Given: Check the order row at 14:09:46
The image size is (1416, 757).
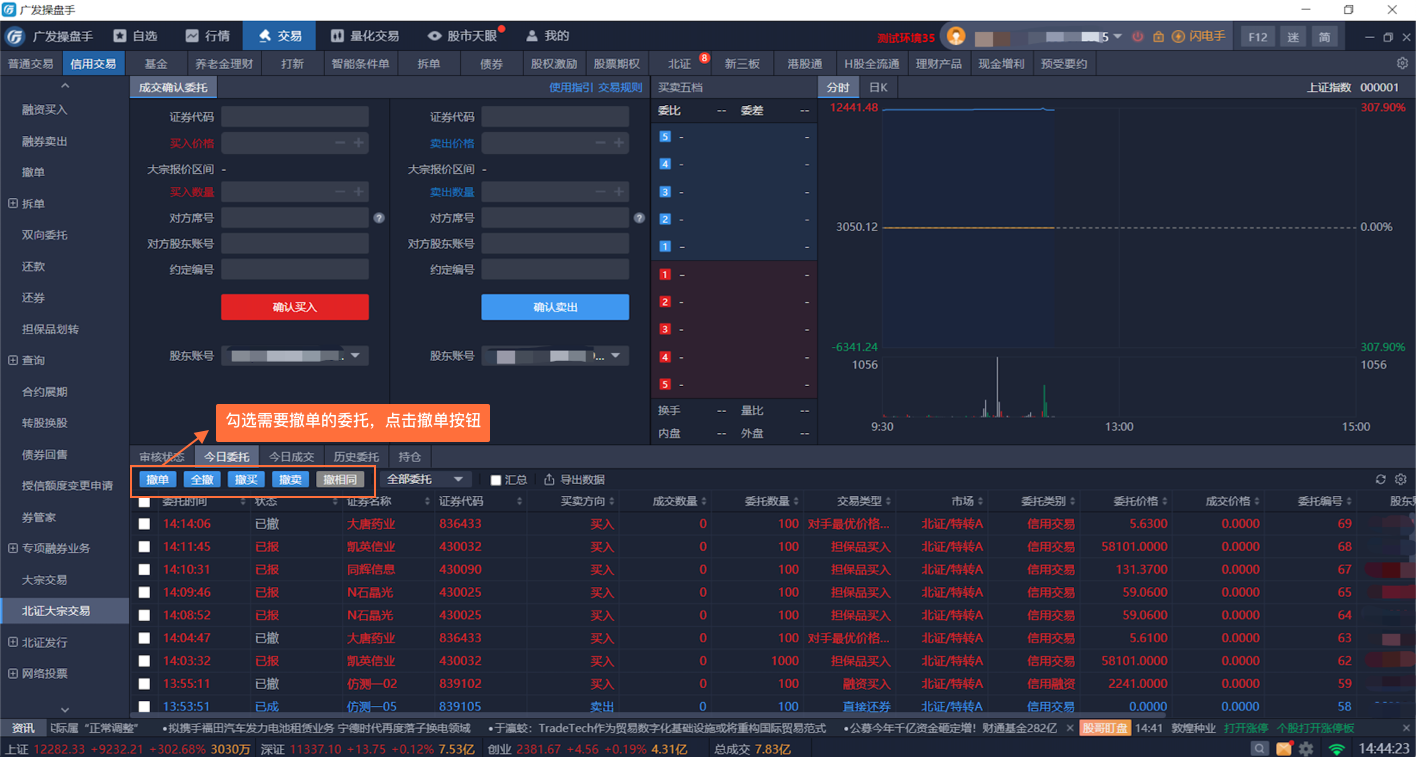Looking at the screenshot, I should click(145, 593).
